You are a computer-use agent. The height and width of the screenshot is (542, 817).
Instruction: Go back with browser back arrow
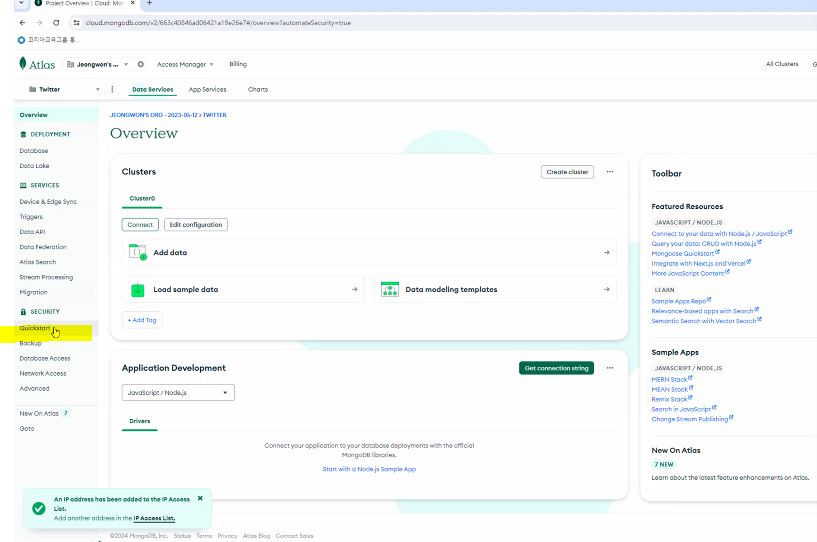tap(22, 23)
